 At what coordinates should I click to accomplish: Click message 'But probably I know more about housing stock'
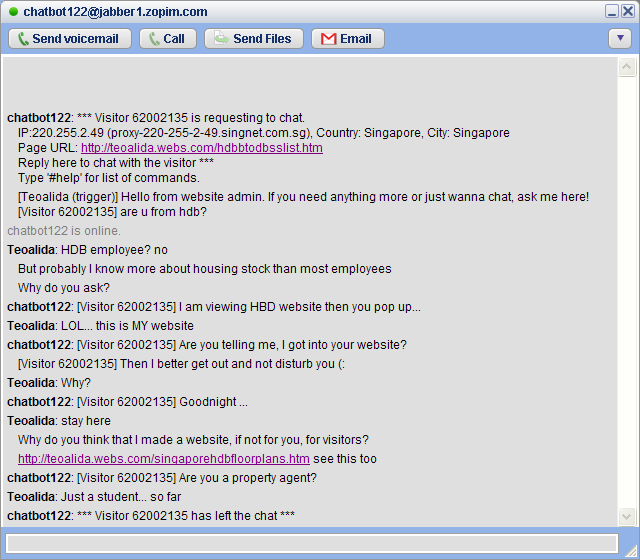(x=204, y=269)
